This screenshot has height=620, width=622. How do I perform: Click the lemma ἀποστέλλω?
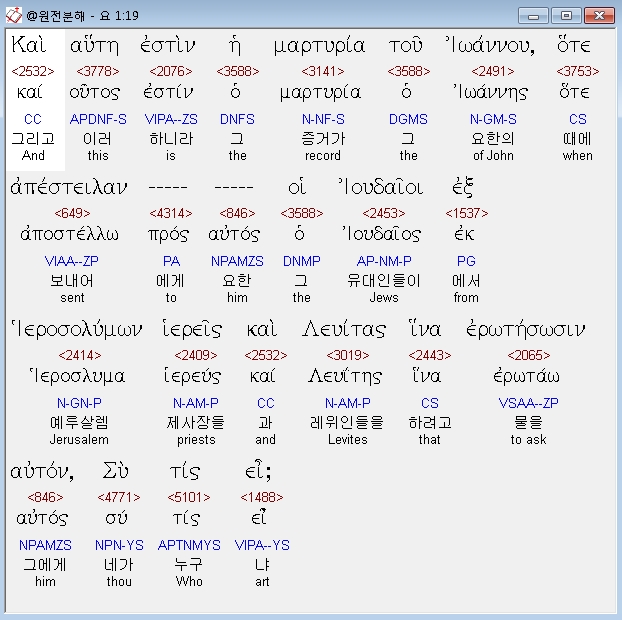pyautogui.click(x=69, y=234)
